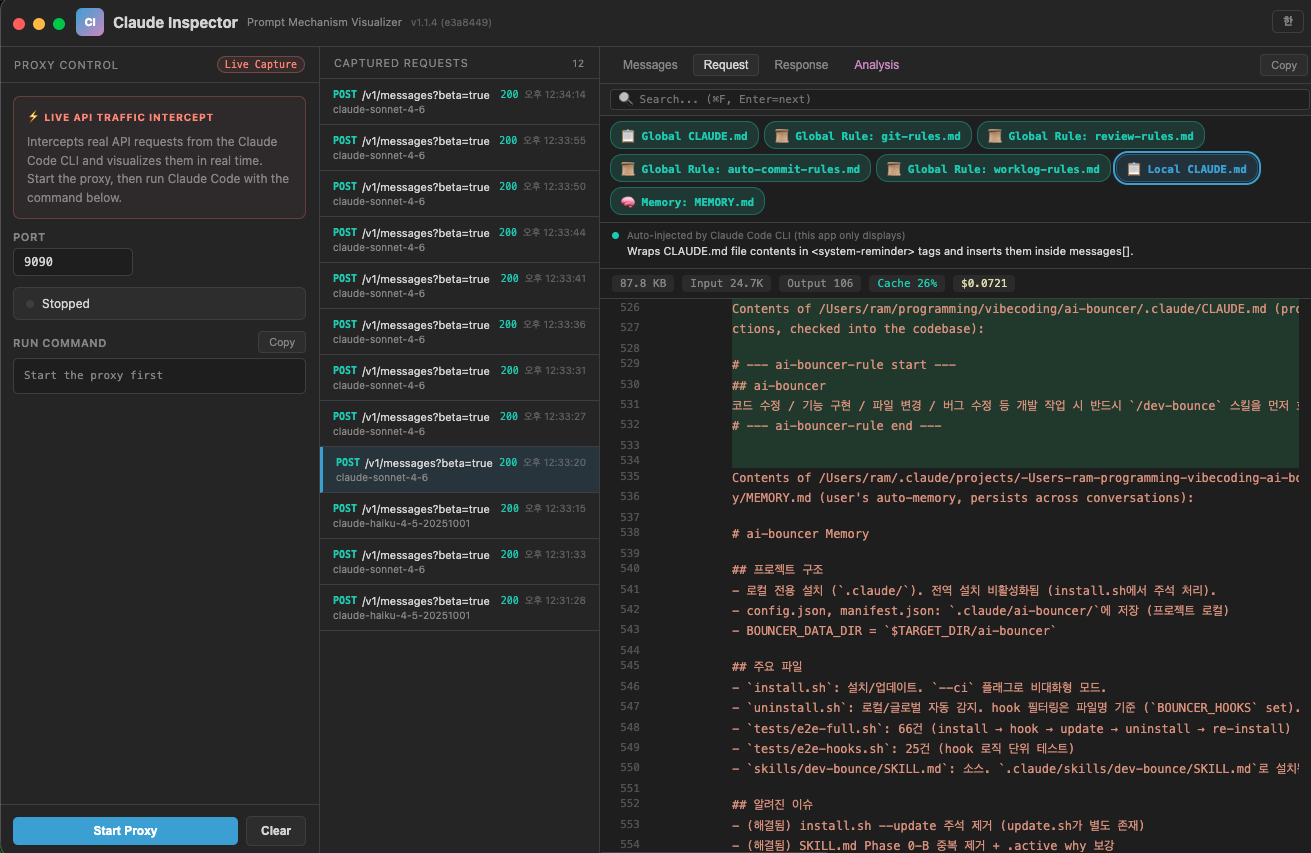Click the clipboard icon on the Local CLAUDE.md chip
Image resolution: width=1311 pixels, height=853 pixels.
1134,169
